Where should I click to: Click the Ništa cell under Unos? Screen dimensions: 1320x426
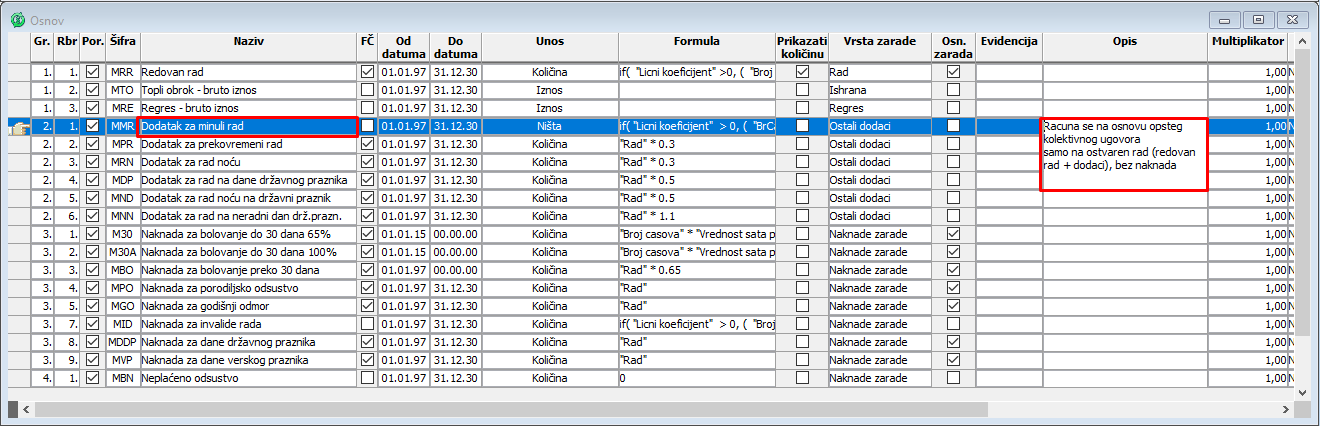[x=549, y=126]
